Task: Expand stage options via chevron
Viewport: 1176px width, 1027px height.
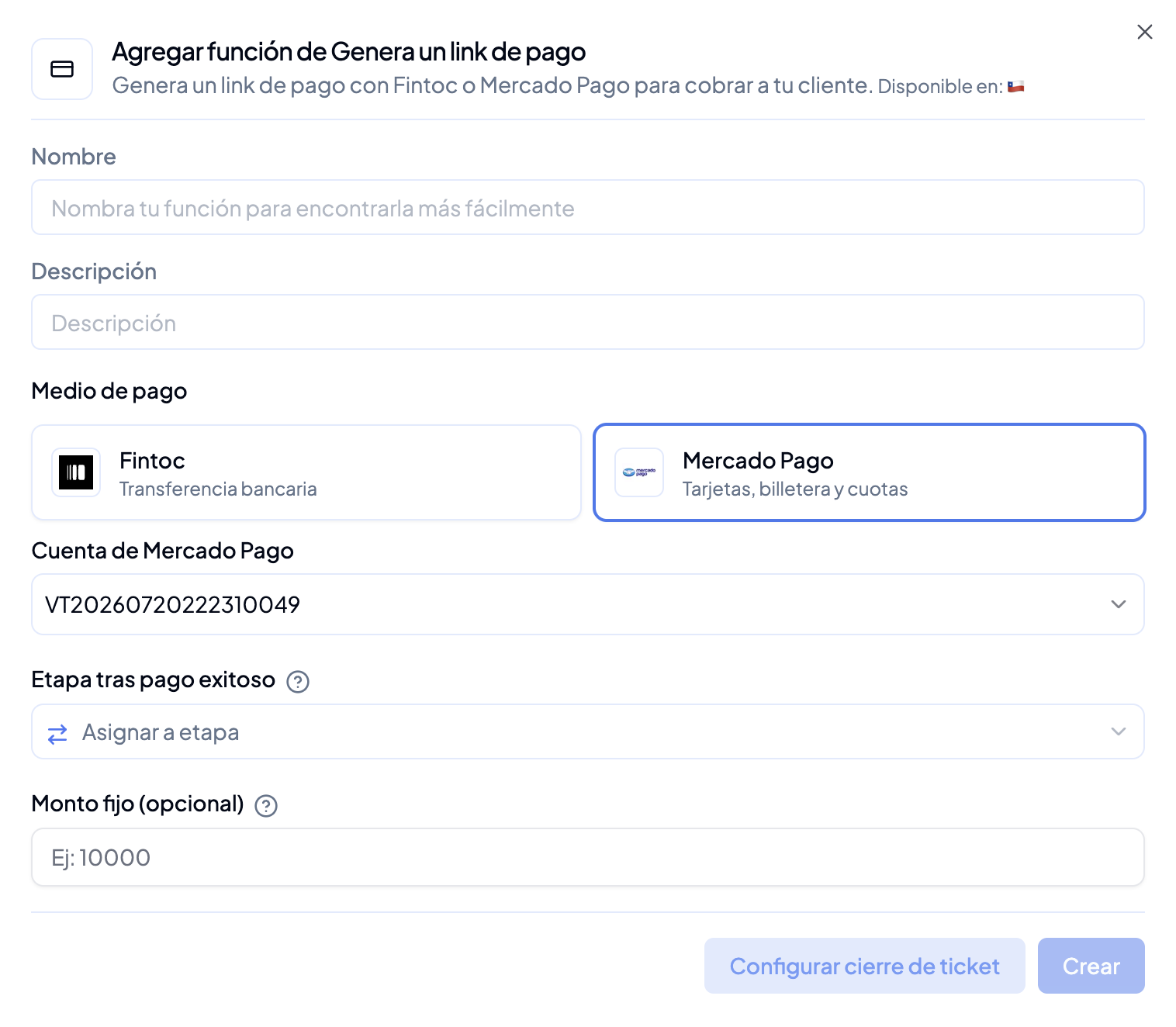Action: tap(1118, 731)
